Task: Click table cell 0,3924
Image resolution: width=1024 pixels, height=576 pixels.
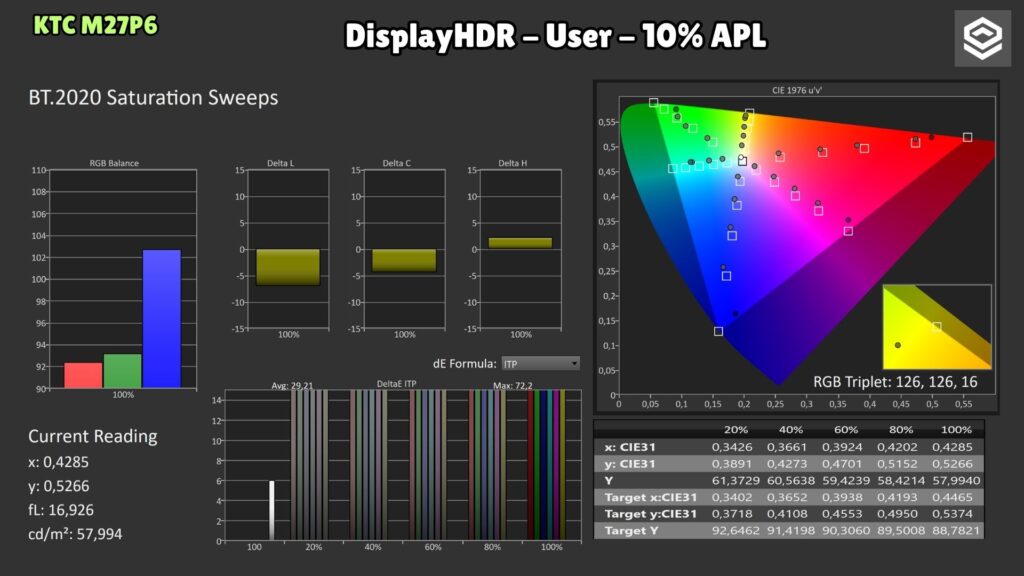Action: point(842,447)
